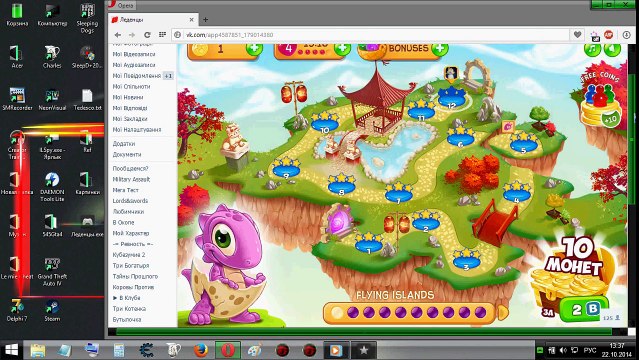Open the Мої Відеозаписи link

134,54
